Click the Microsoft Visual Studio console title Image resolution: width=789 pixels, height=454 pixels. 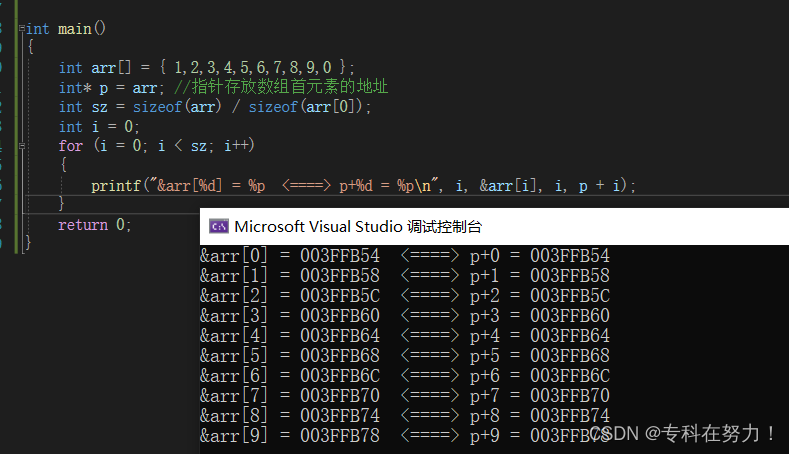pos(358,226)
